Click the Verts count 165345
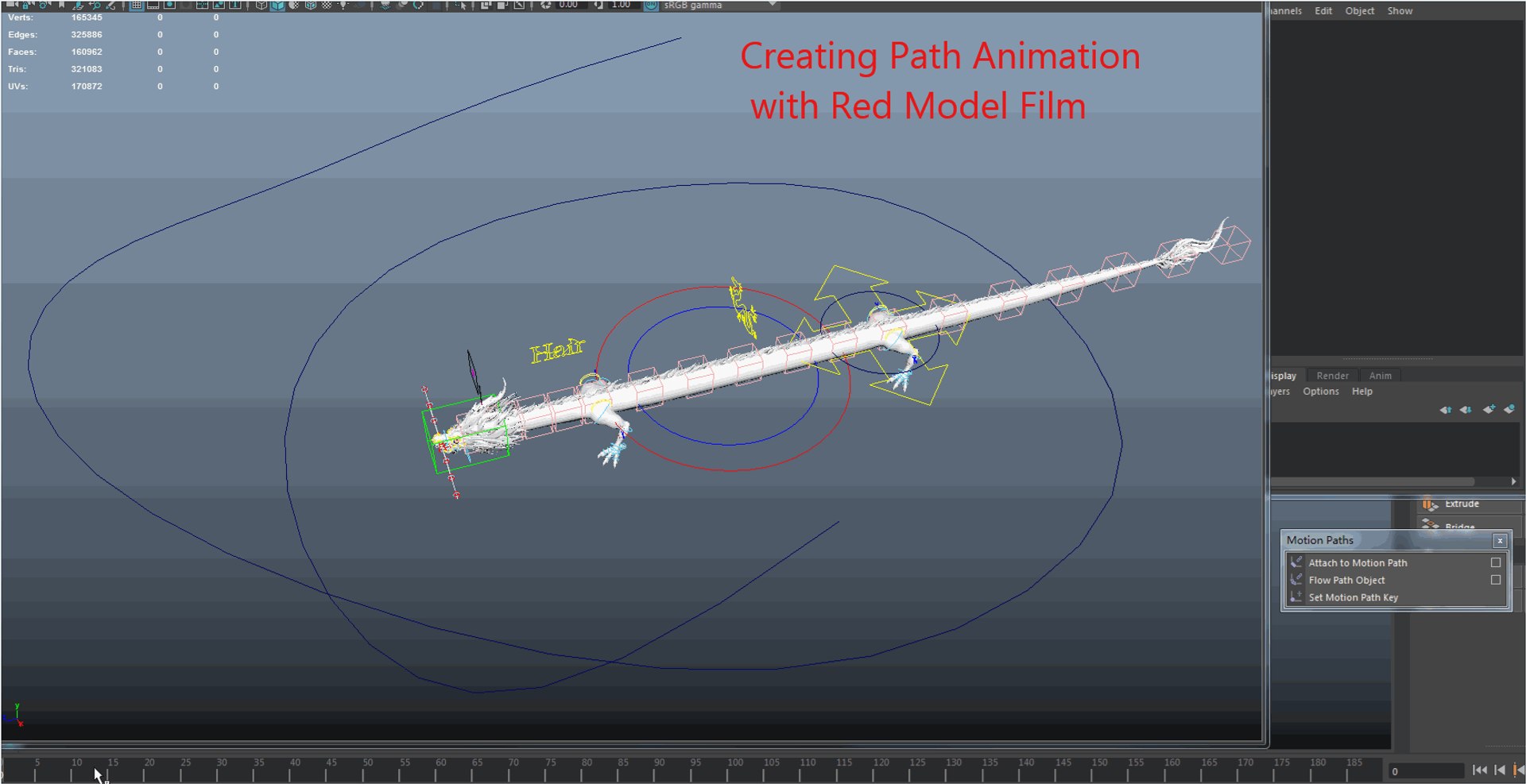The width and height of the screenshot is (1526, 784). 87,17
